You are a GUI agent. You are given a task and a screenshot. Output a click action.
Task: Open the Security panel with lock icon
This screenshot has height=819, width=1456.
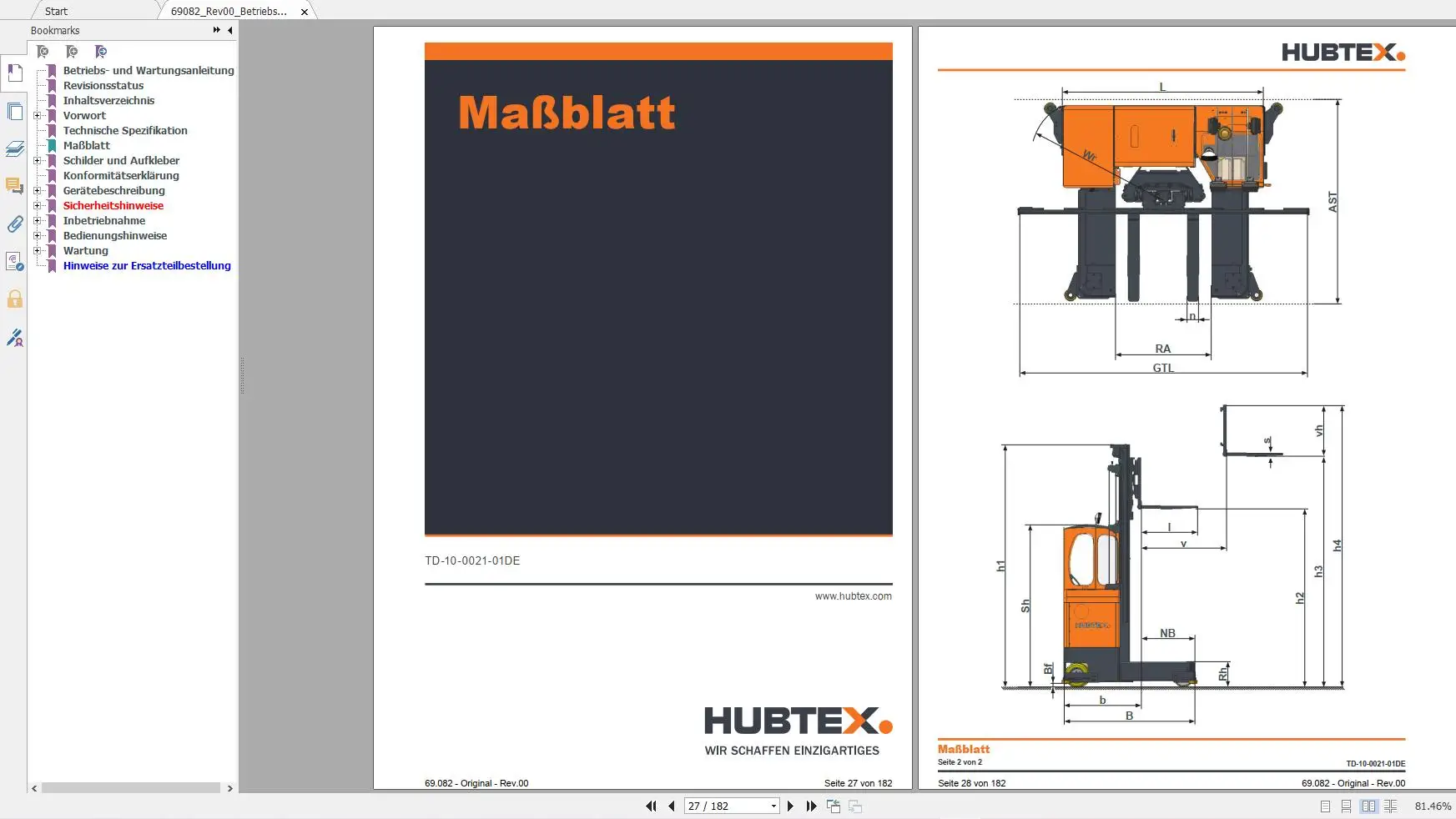coord(14,299)
